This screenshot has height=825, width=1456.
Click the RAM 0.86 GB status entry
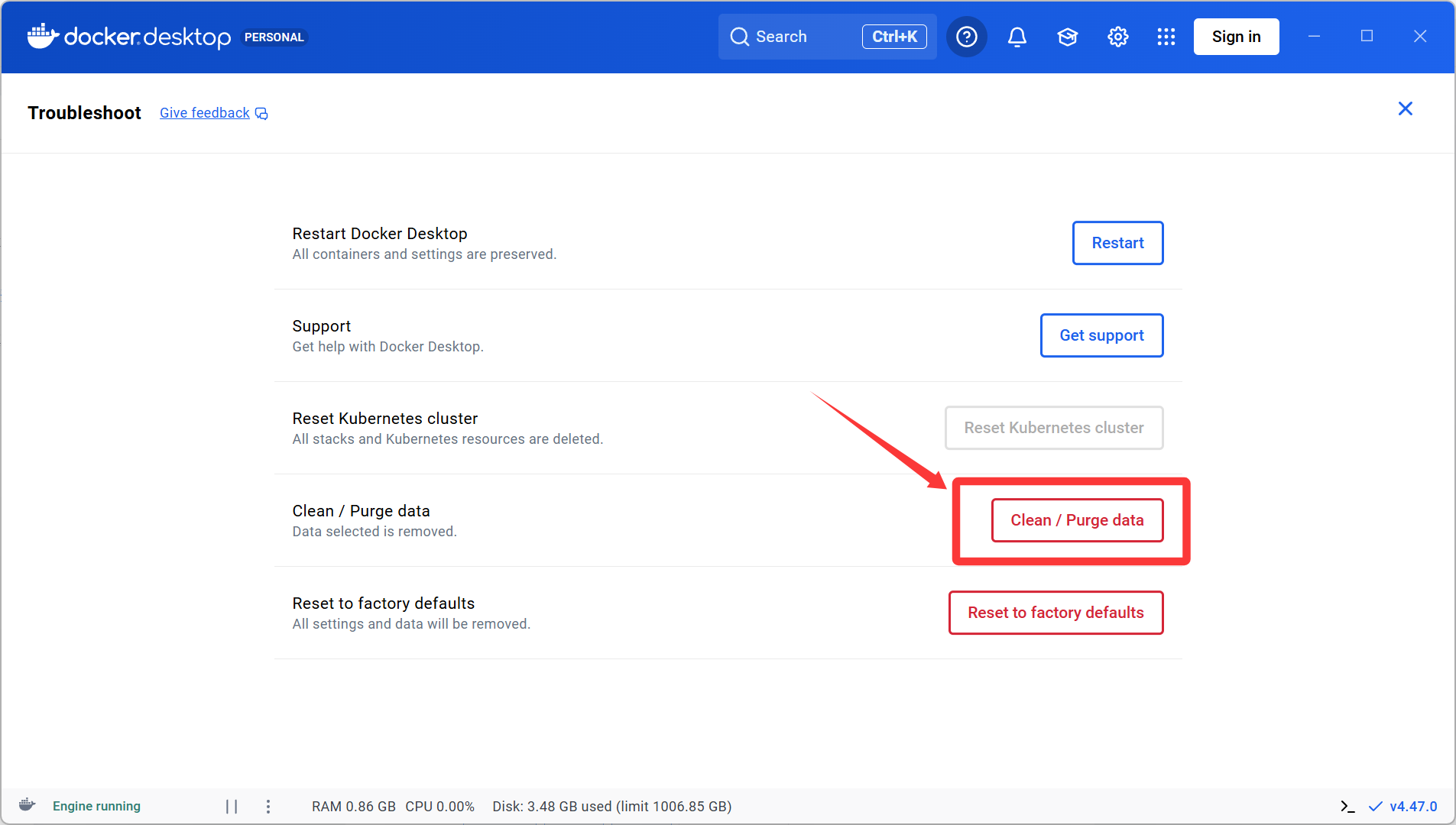click(x=354, y=807)
